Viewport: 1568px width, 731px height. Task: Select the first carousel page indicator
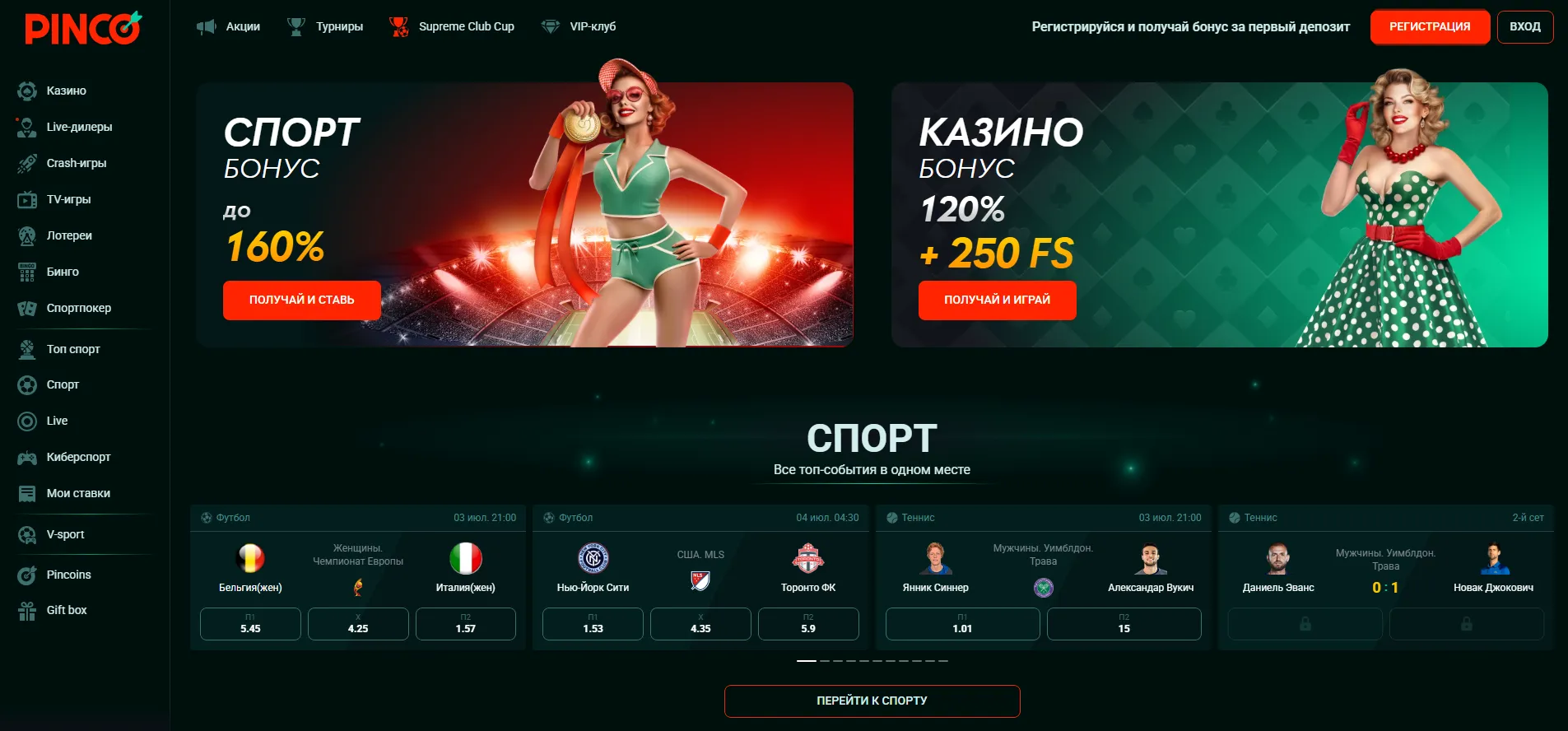pyautogui.click(x=807, y=661)
